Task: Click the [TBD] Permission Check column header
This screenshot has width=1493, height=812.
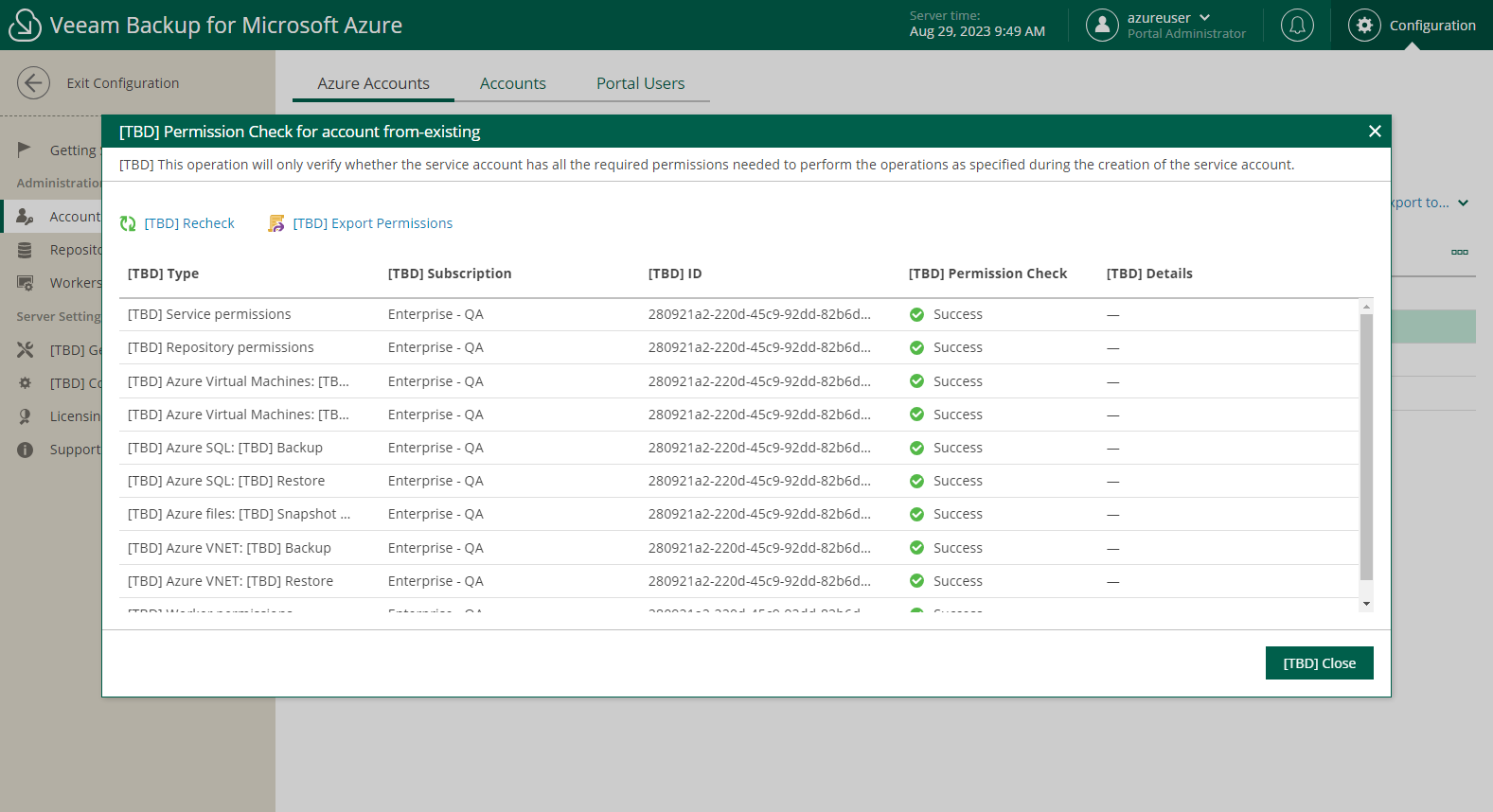Action: pos(987,274)
